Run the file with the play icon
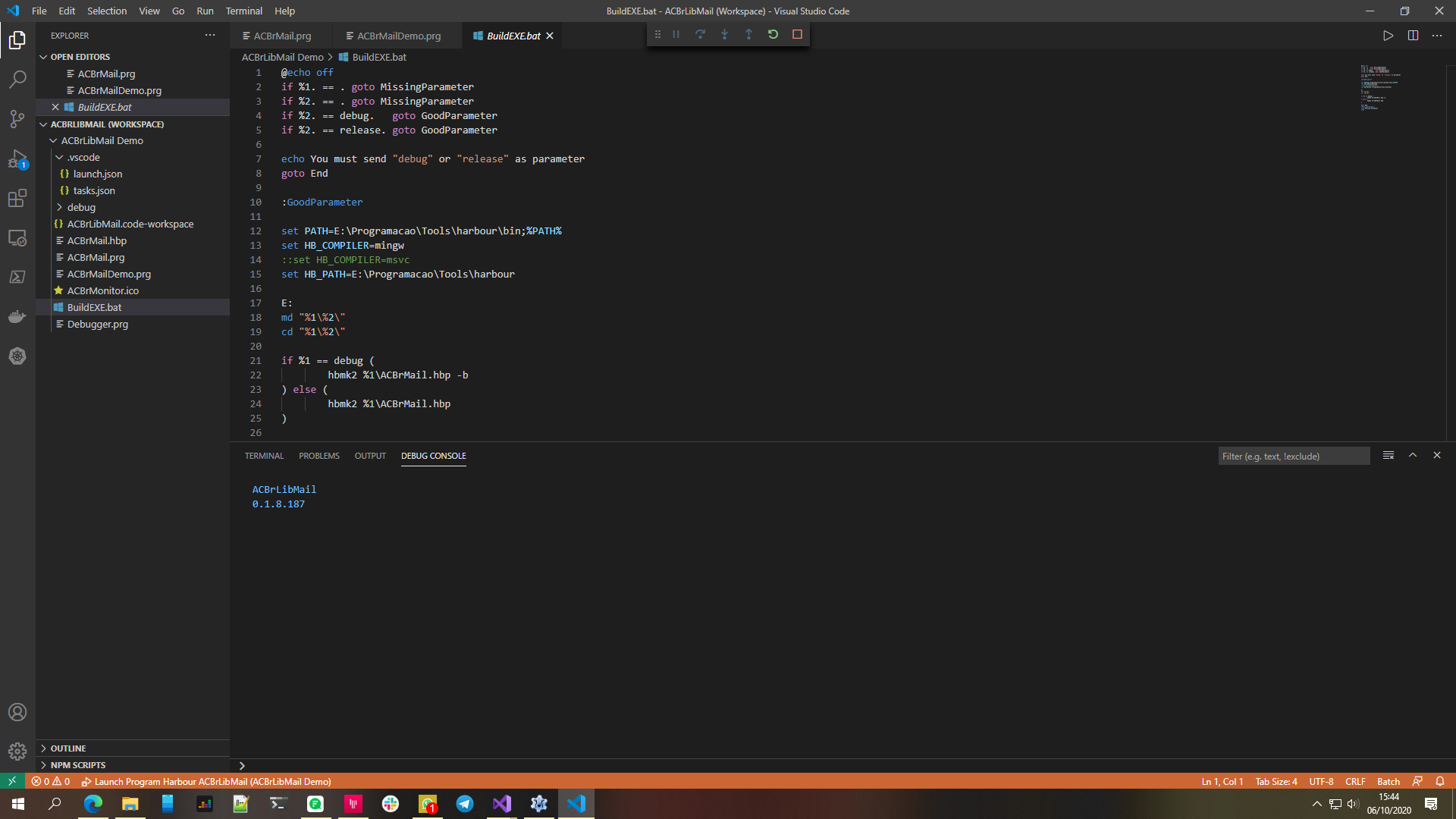1456x819 pixels. (x=1388, y=36)
